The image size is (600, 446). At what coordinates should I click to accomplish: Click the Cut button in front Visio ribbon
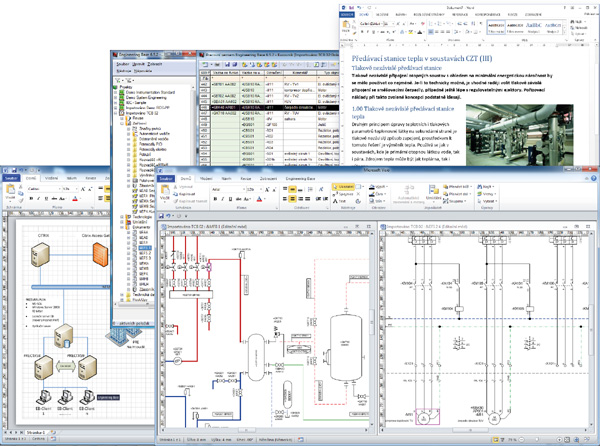click(184, 187)
